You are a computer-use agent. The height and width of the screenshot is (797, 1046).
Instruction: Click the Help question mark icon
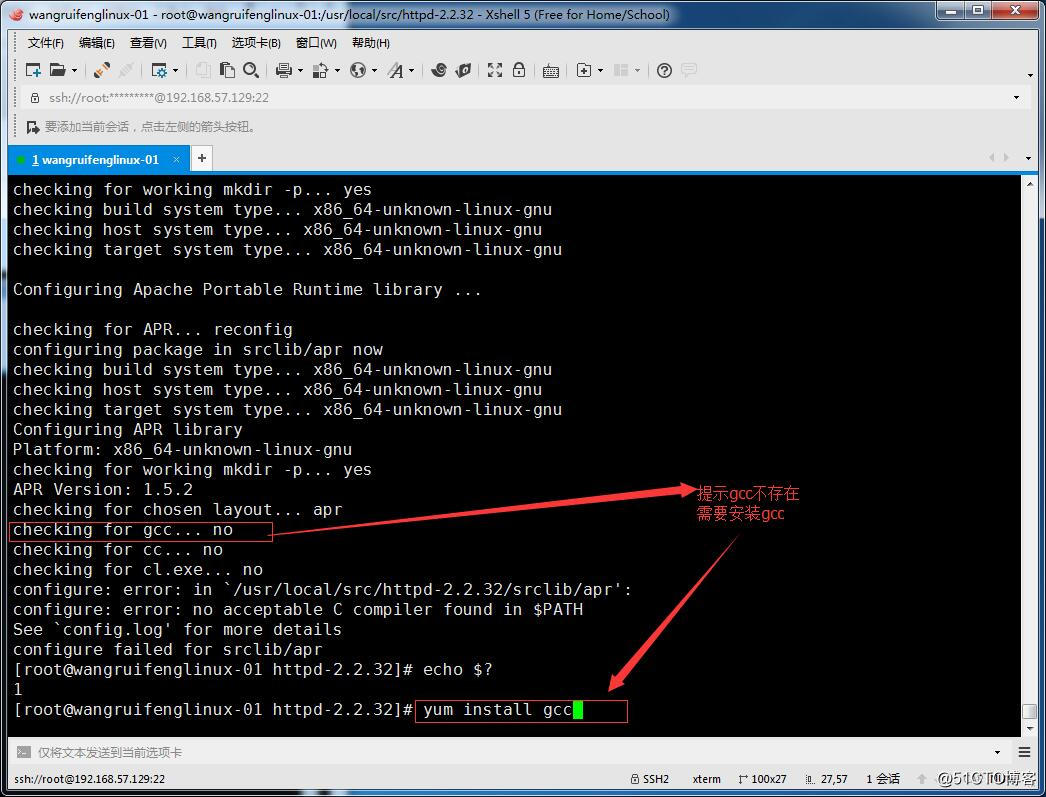tap(664, 70)
